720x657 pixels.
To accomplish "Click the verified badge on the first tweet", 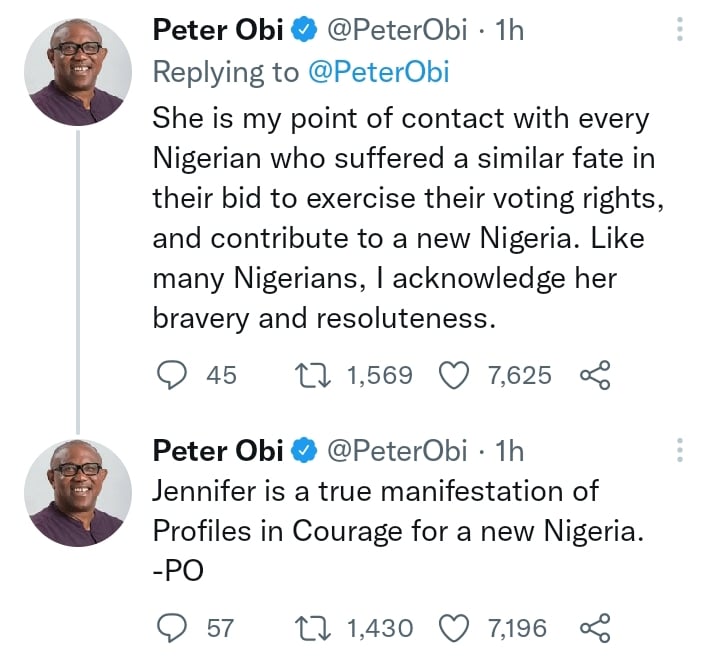I will coord(304,32).
